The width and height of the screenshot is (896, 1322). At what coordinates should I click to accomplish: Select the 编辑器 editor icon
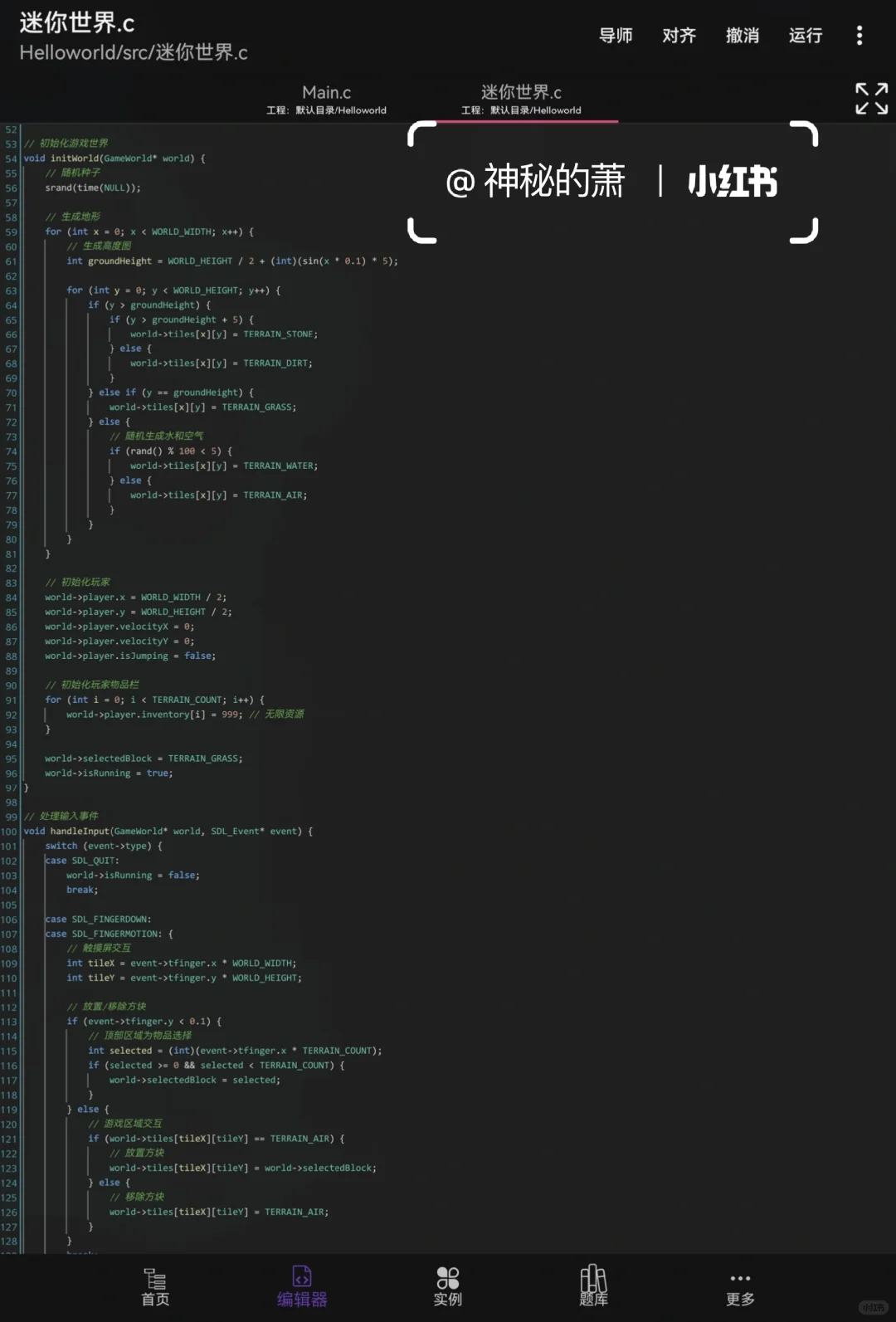click(x=302, y=1287)
